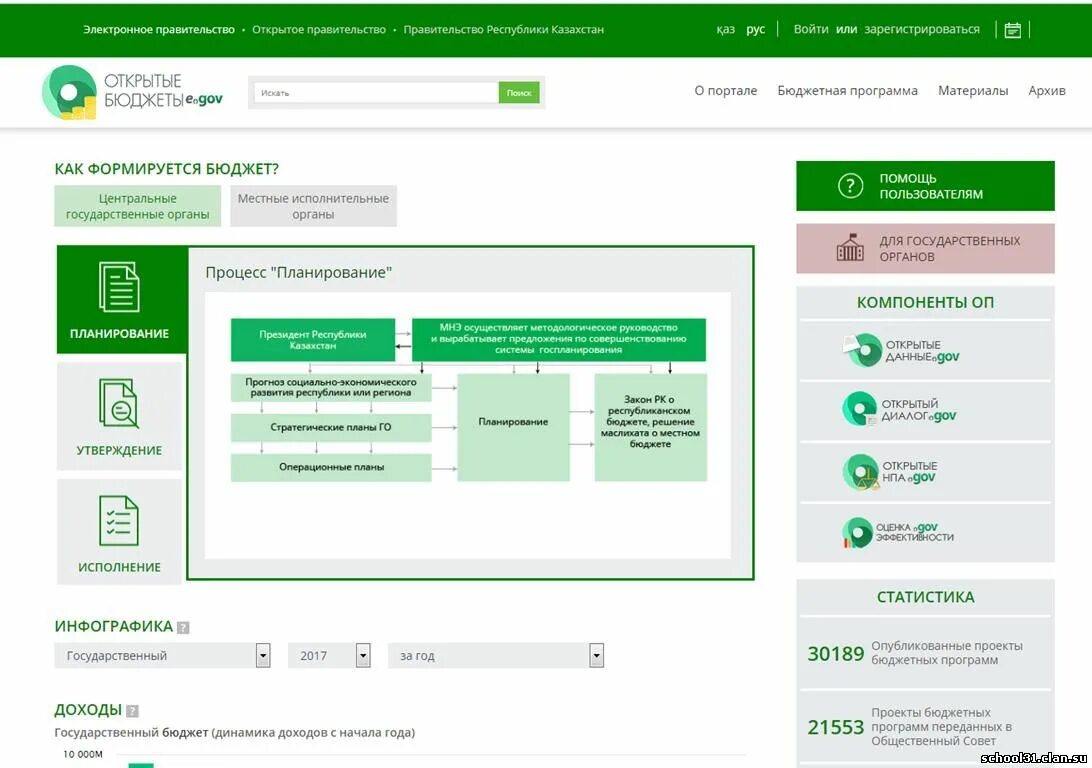
Task: Open О портале menu item
Action: (x=726, y=91)
